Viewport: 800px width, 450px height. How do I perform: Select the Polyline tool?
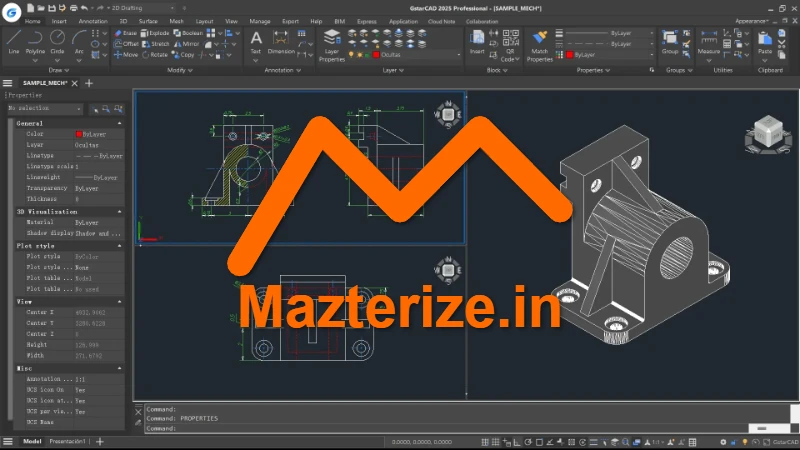click(35, 42)
